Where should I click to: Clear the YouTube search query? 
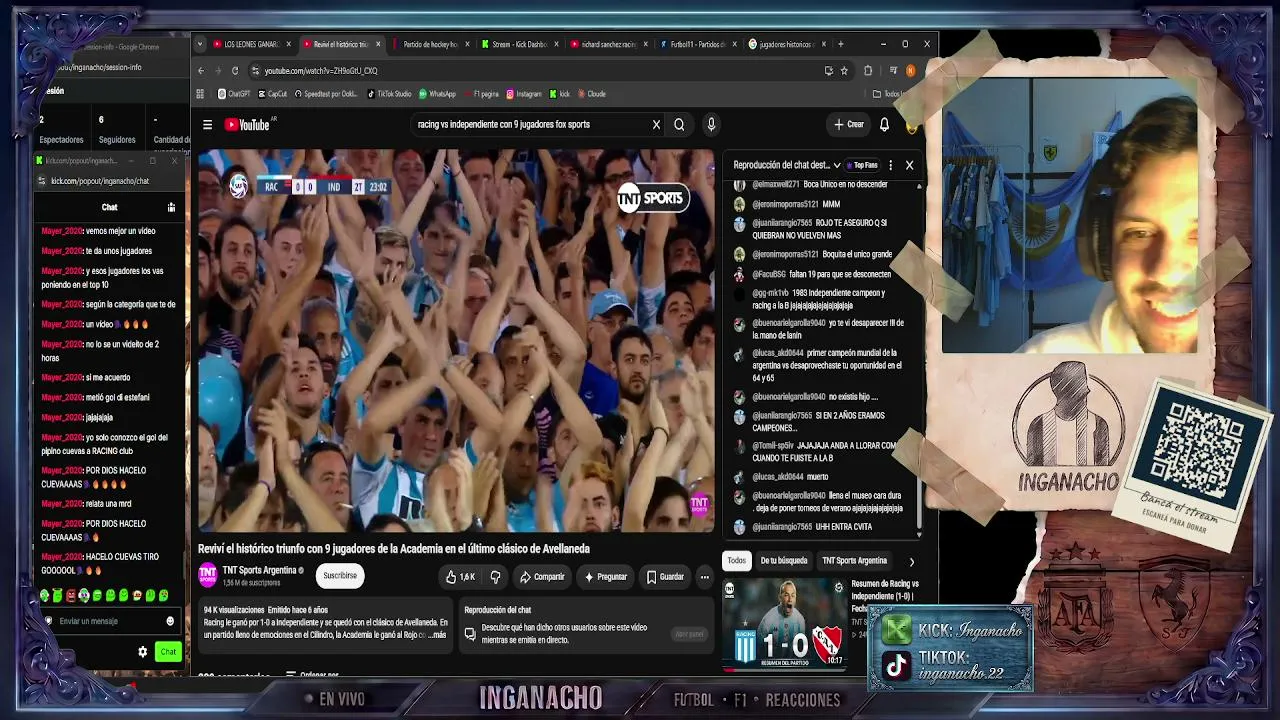[656, 125]
